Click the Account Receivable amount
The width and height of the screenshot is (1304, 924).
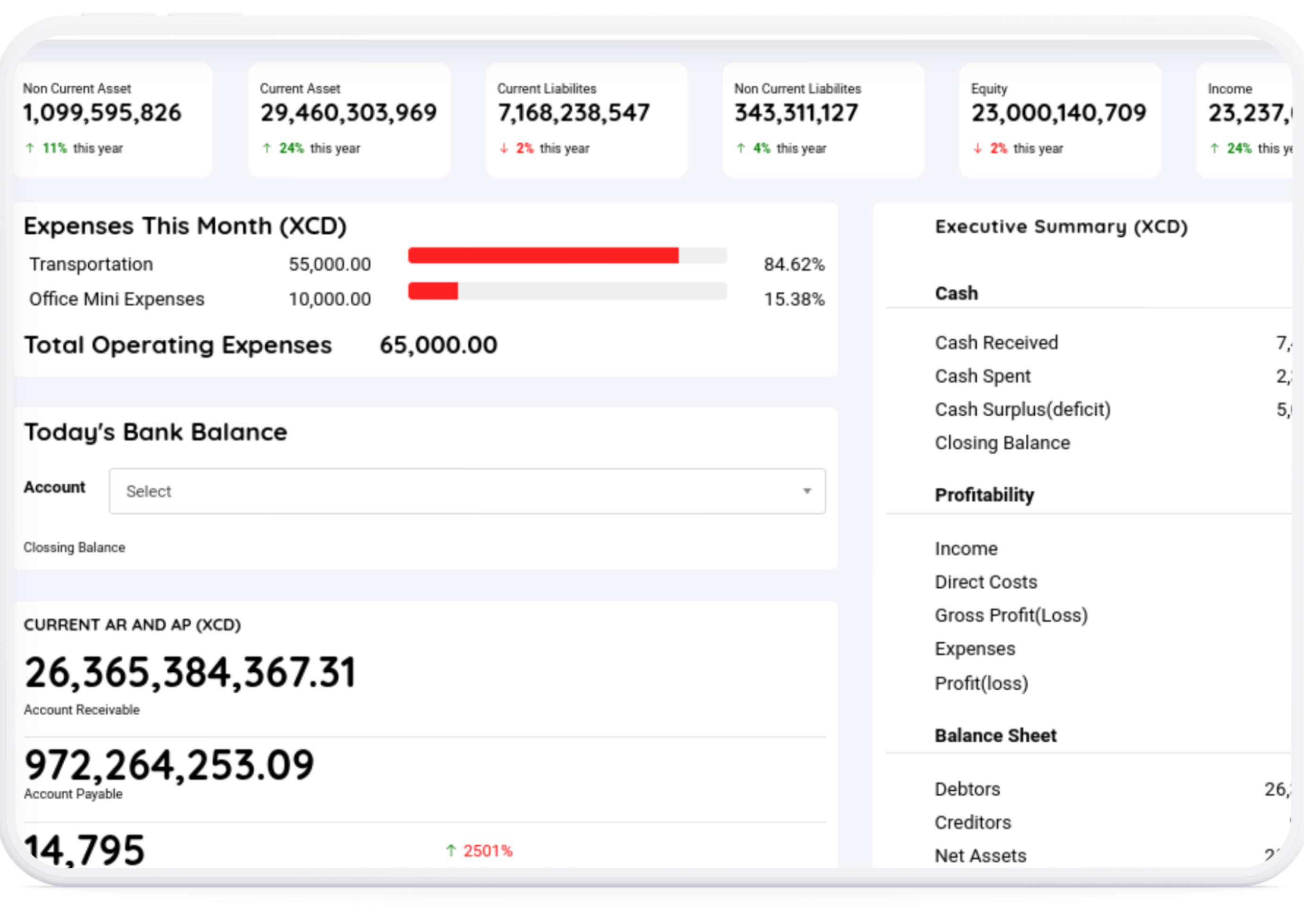tap(190, 673)
